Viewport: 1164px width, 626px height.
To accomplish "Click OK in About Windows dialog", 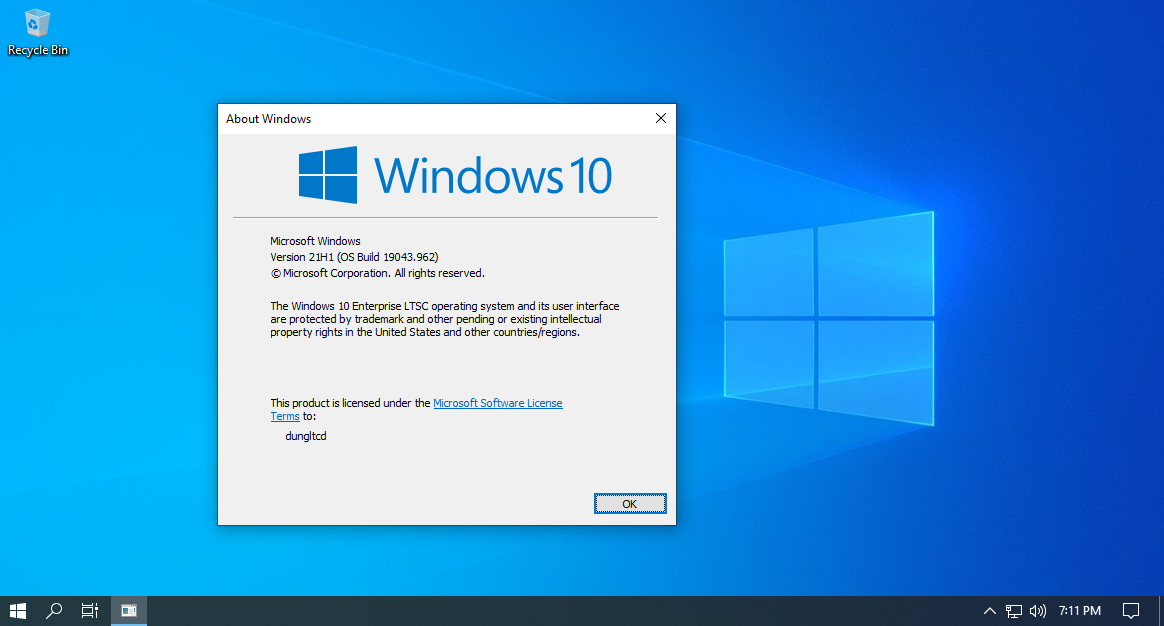I will pyautogui.click(x=630, y=503).
